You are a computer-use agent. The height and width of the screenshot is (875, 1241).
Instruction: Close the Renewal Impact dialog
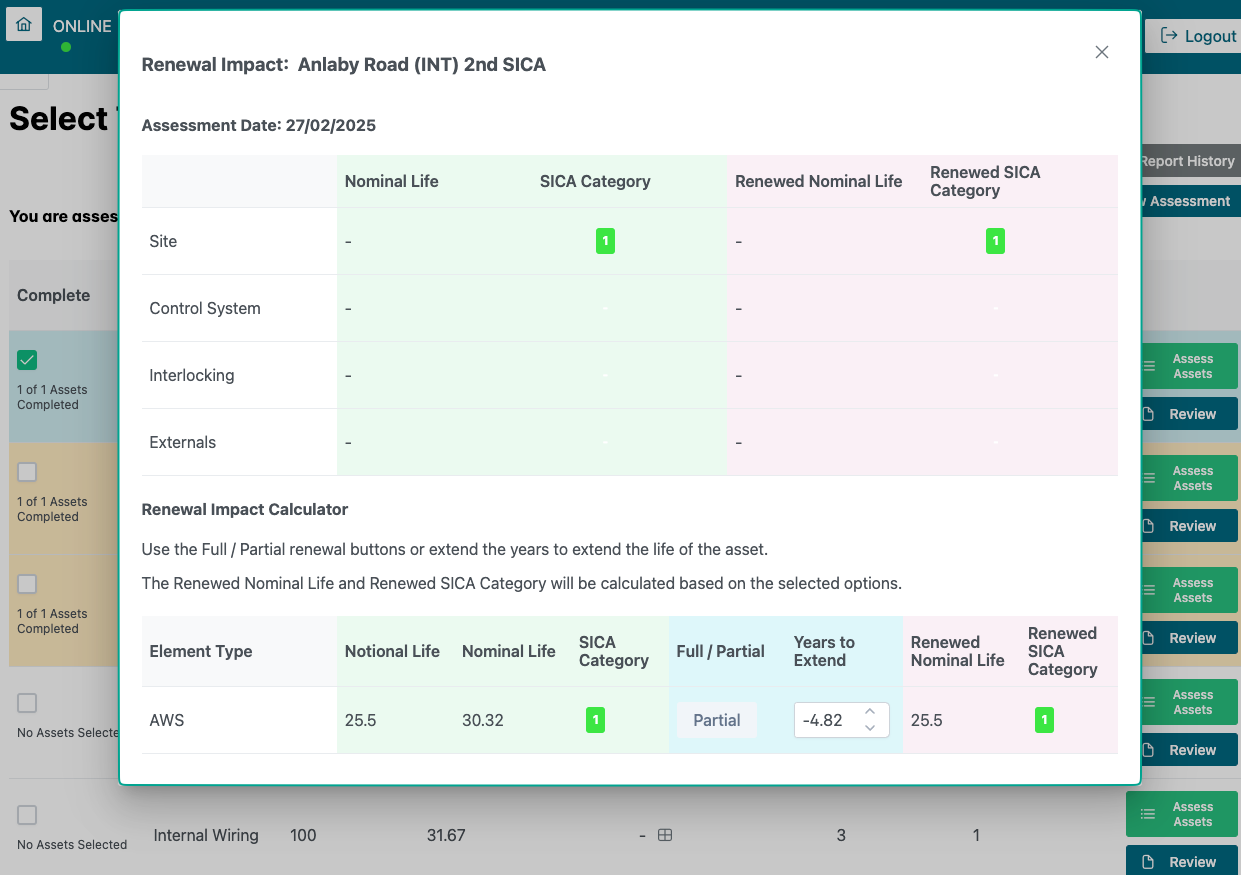click(x=1102, y=52)
